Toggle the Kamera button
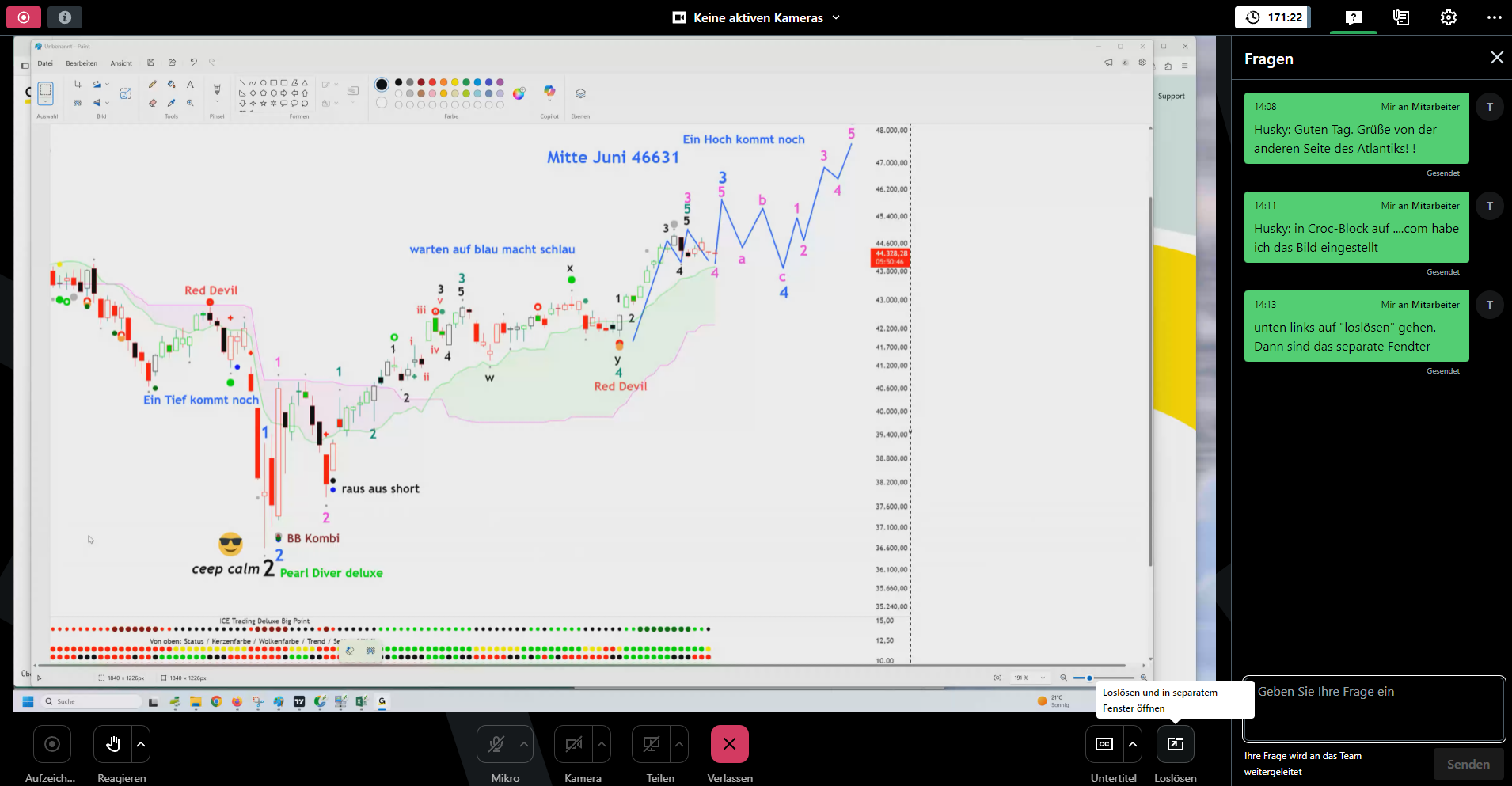 point(574,744)
